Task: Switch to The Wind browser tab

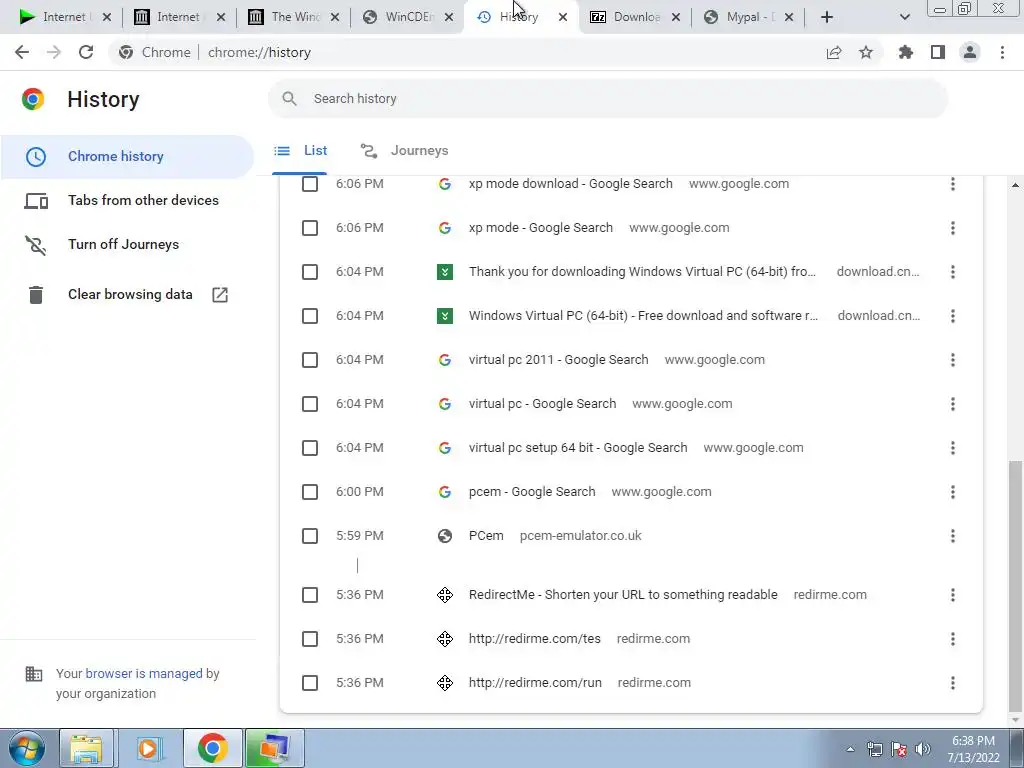Action: click(x=294, y=17)
